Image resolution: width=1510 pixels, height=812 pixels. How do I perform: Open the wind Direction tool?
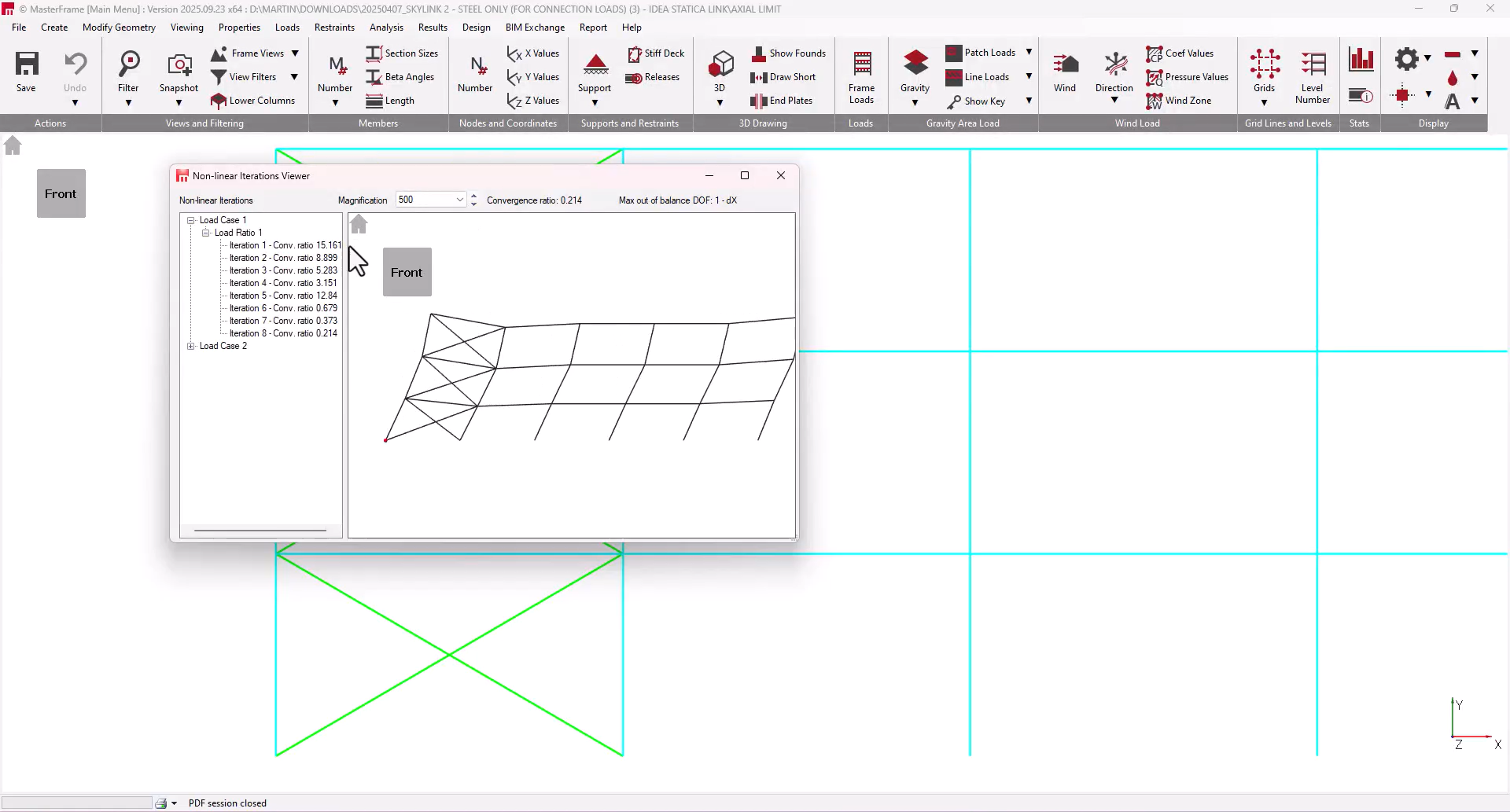pos(1115,64)
